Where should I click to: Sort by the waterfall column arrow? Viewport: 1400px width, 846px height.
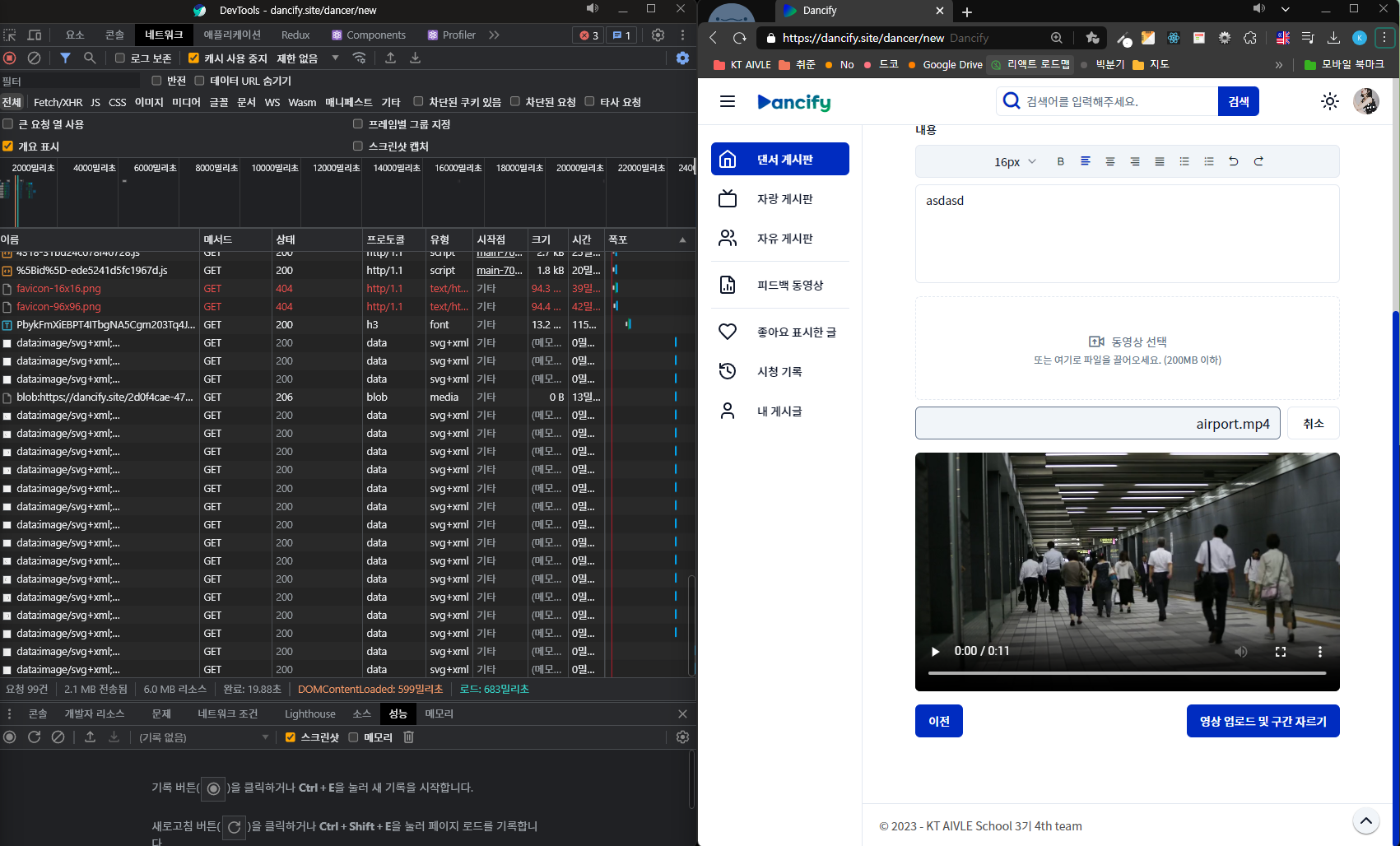(682, 239)
